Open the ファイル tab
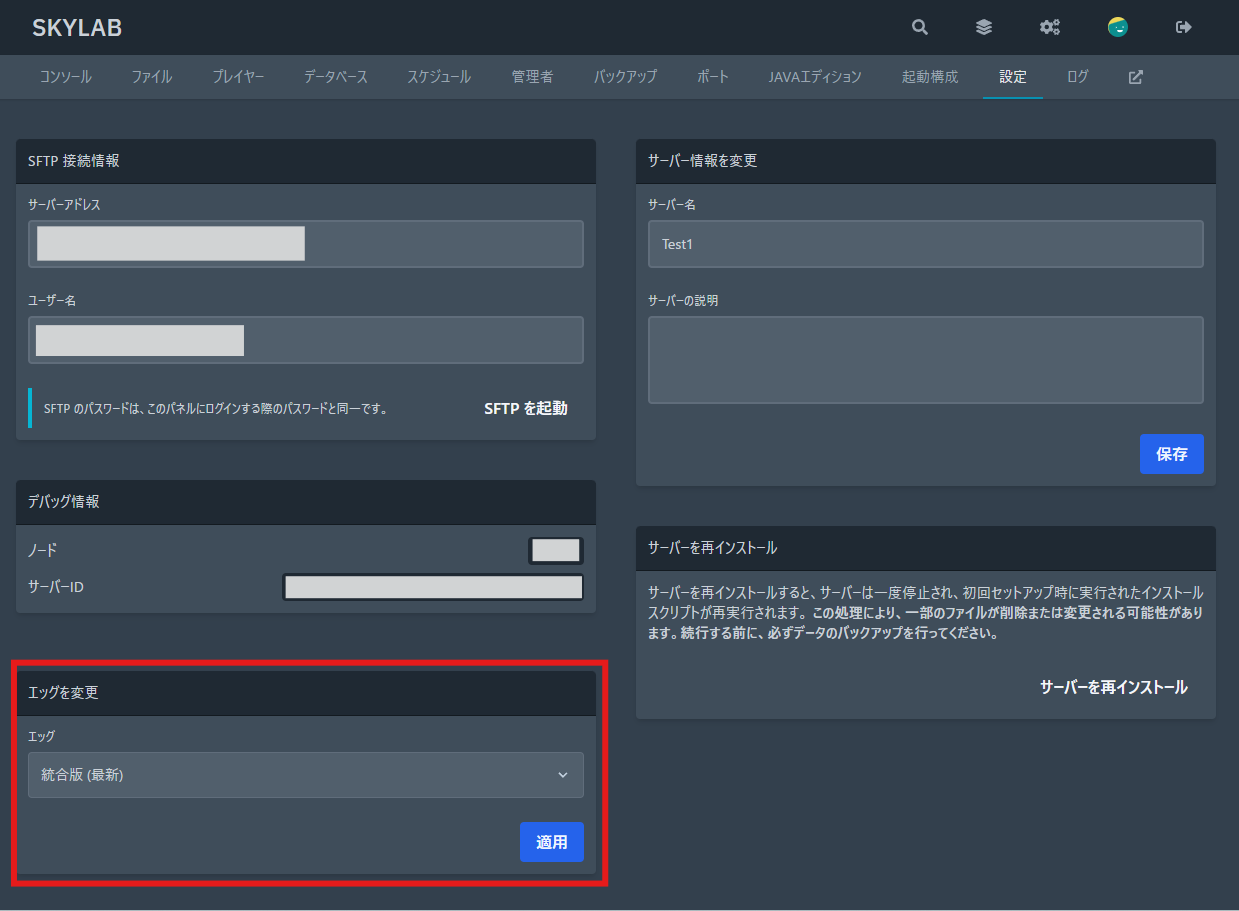Image resolution: width=1239 pixels, height=911 pixels. point(152,77)
